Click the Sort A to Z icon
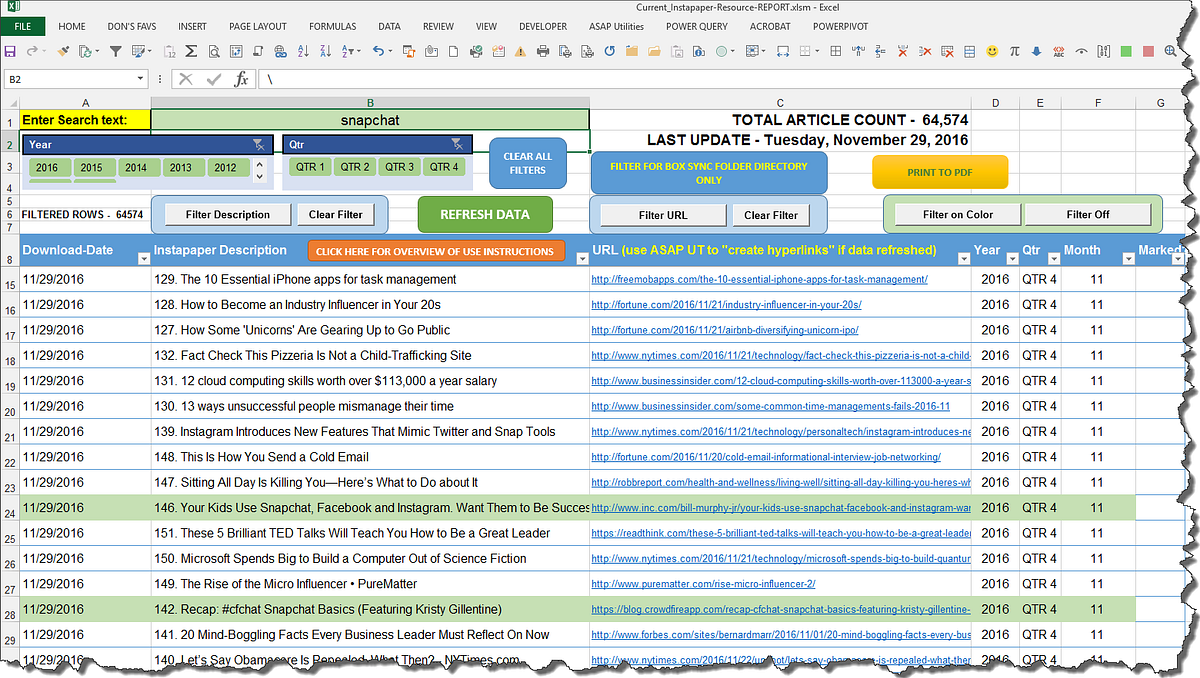The image size is (1200, 678). coord(302,51)
